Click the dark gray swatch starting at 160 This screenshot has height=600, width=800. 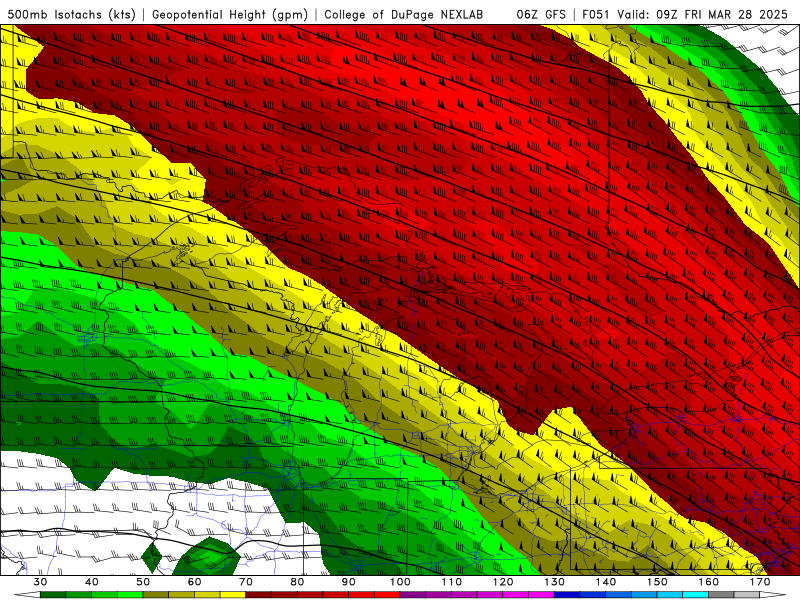click(721, 595)
